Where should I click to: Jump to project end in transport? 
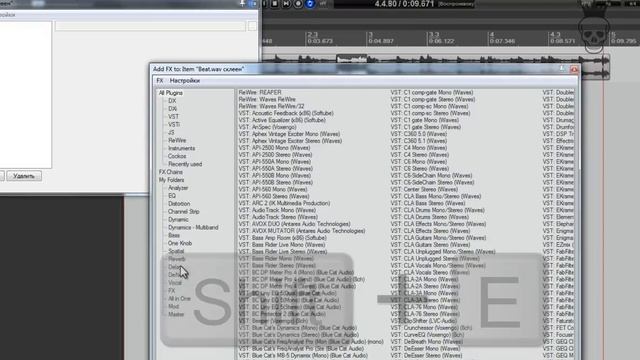coord(286,4)
